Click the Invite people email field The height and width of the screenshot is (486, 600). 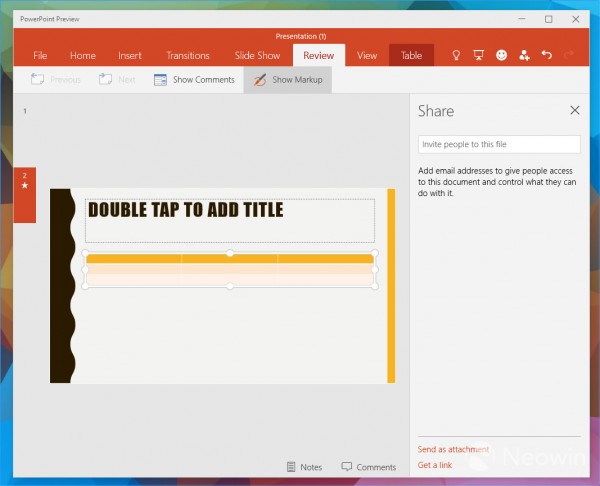tap(499, 145)
